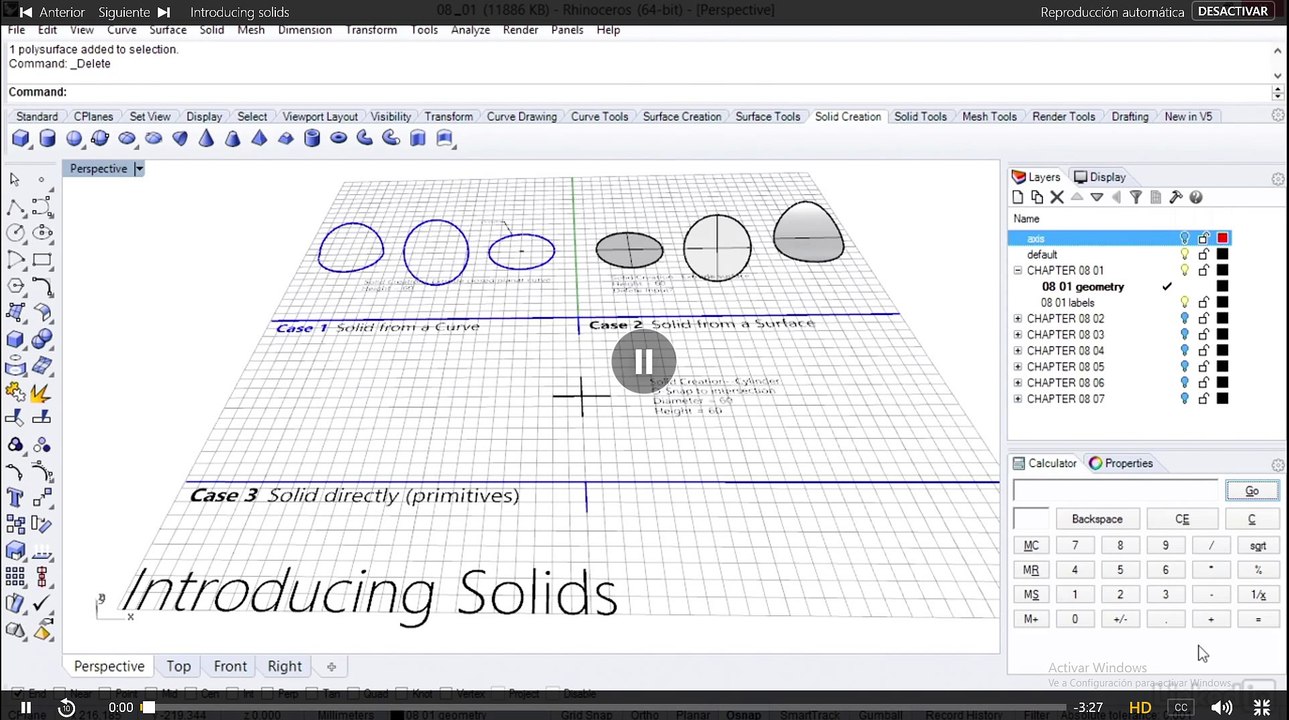Select the Cylinder solid tool

coord(47,138)
